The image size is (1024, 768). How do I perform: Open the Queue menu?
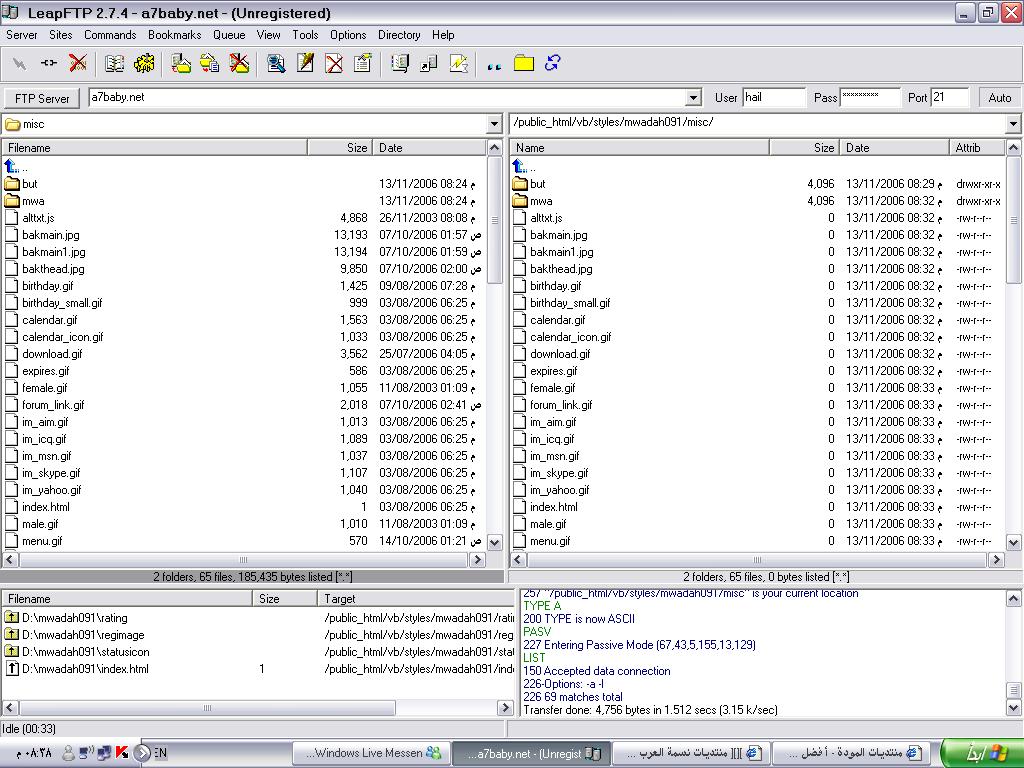229,35
